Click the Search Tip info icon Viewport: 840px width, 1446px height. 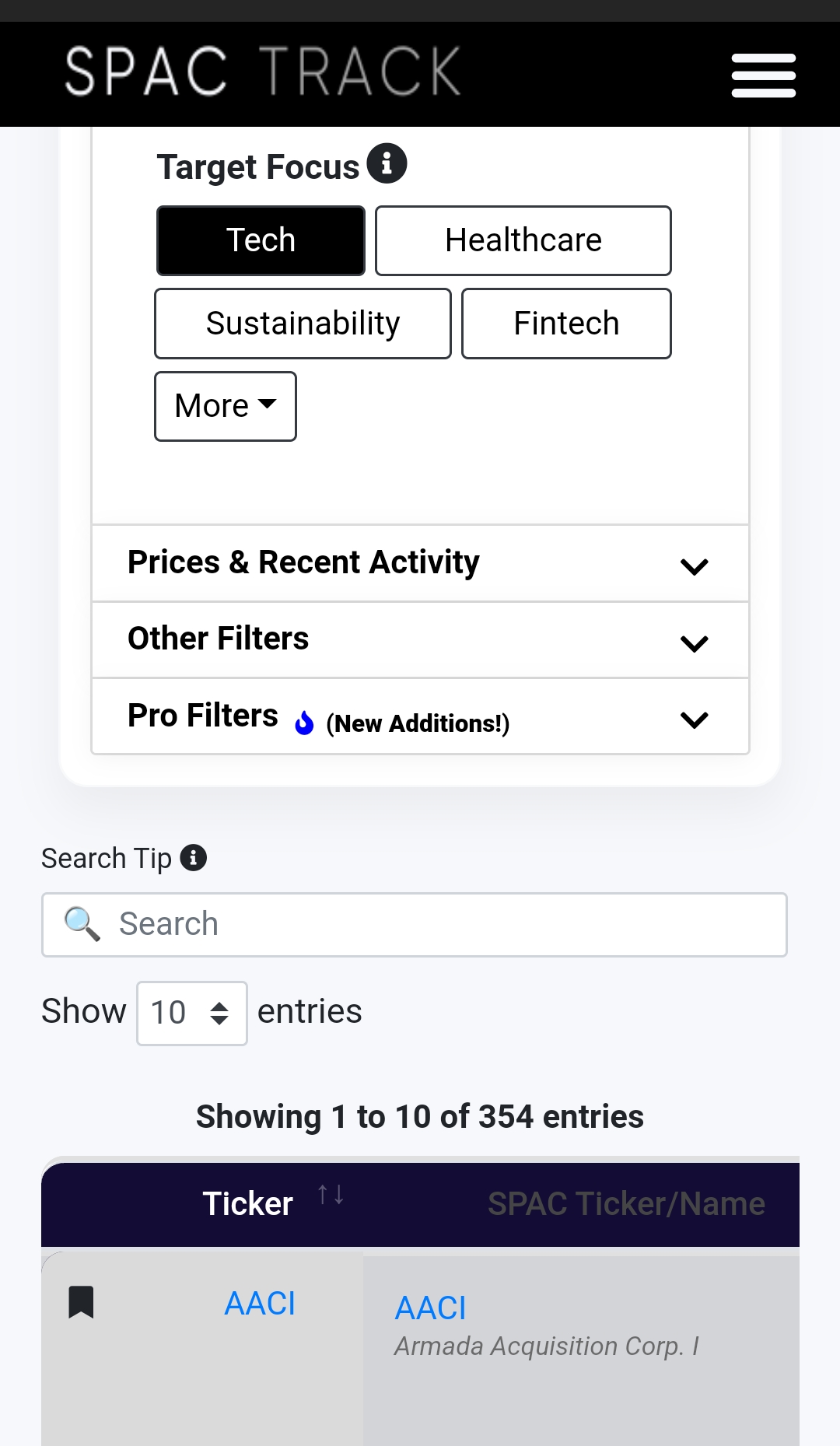coord(193,858)
